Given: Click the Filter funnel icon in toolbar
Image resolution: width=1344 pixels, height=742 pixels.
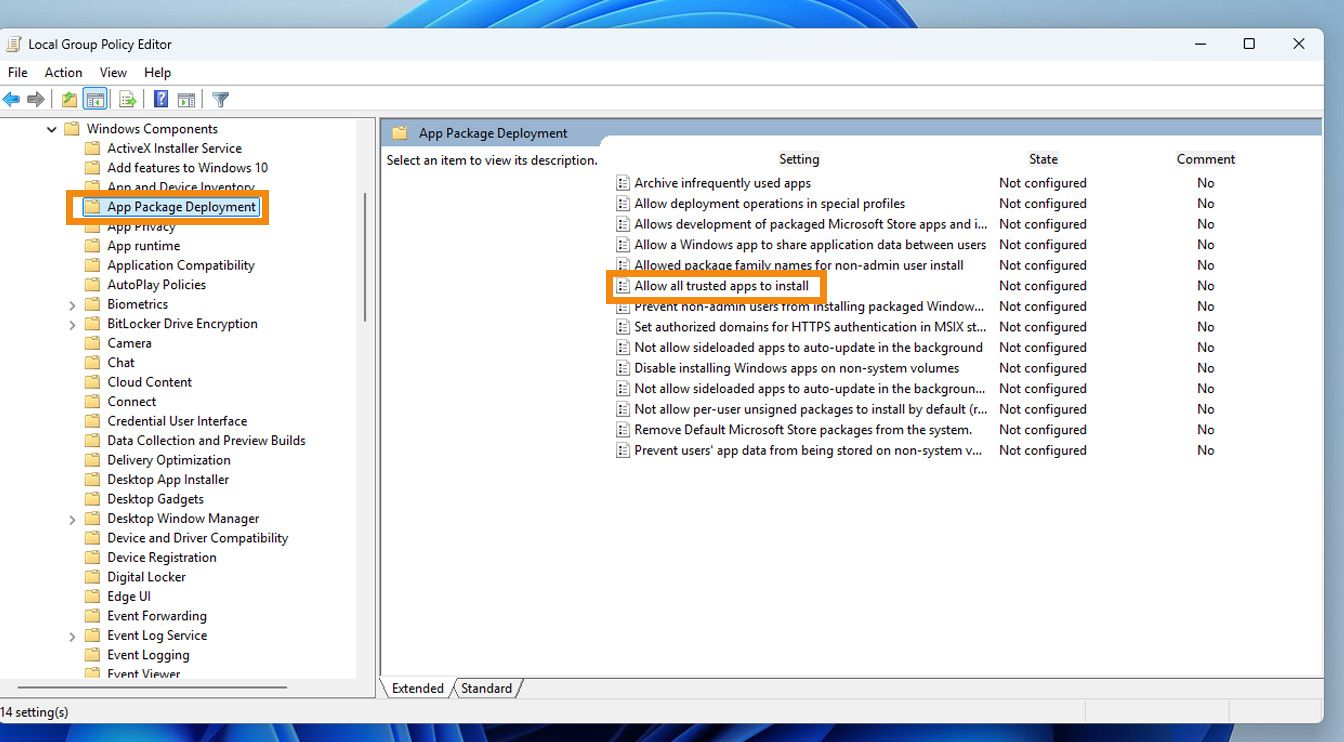Looking at the screenshot, I should (221, 99).
